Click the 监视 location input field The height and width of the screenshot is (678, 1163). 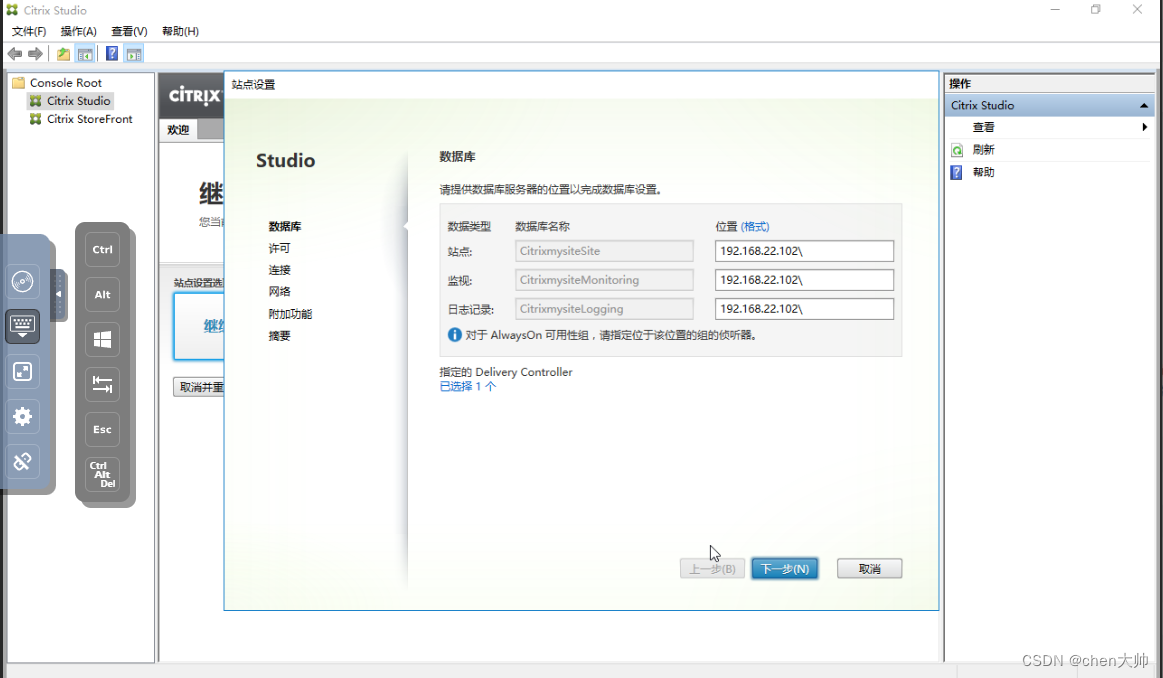[x=804, y=280]
